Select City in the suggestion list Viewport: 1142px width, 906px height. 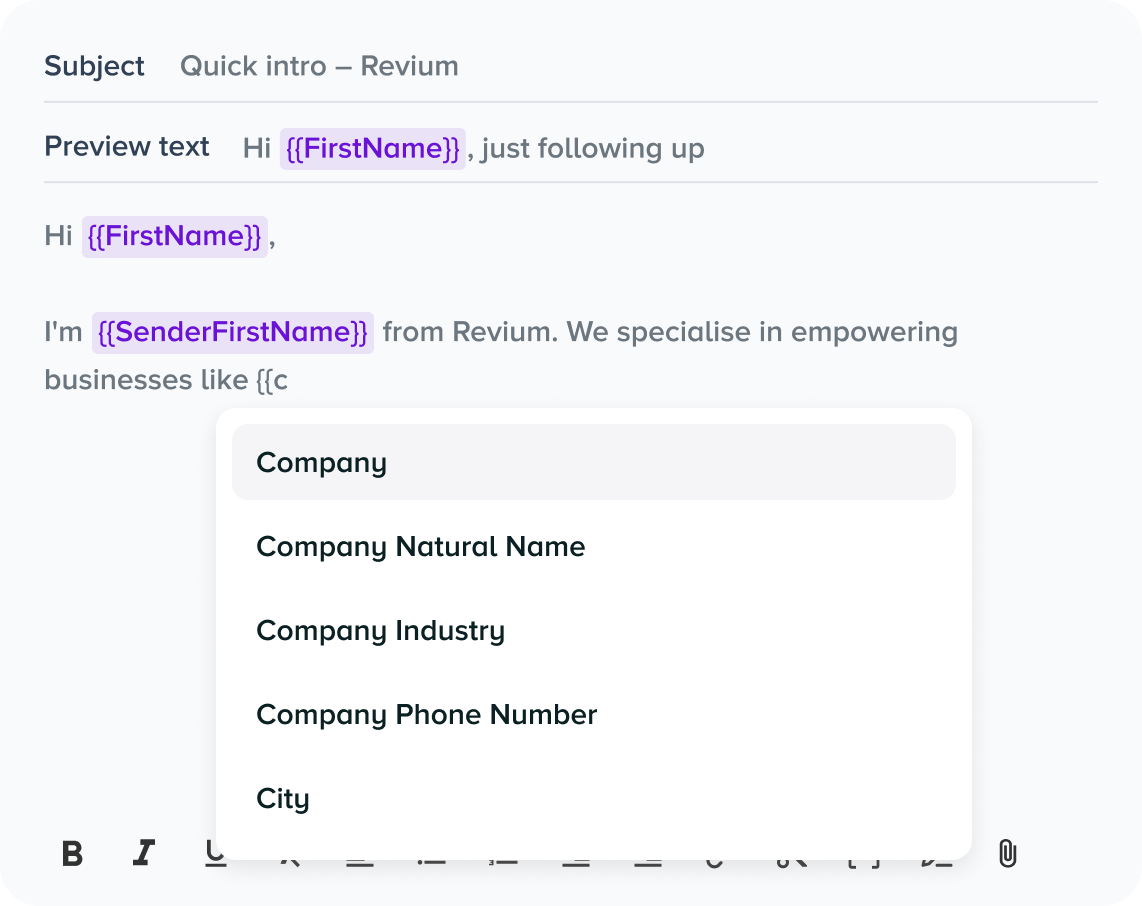(594, 798)
